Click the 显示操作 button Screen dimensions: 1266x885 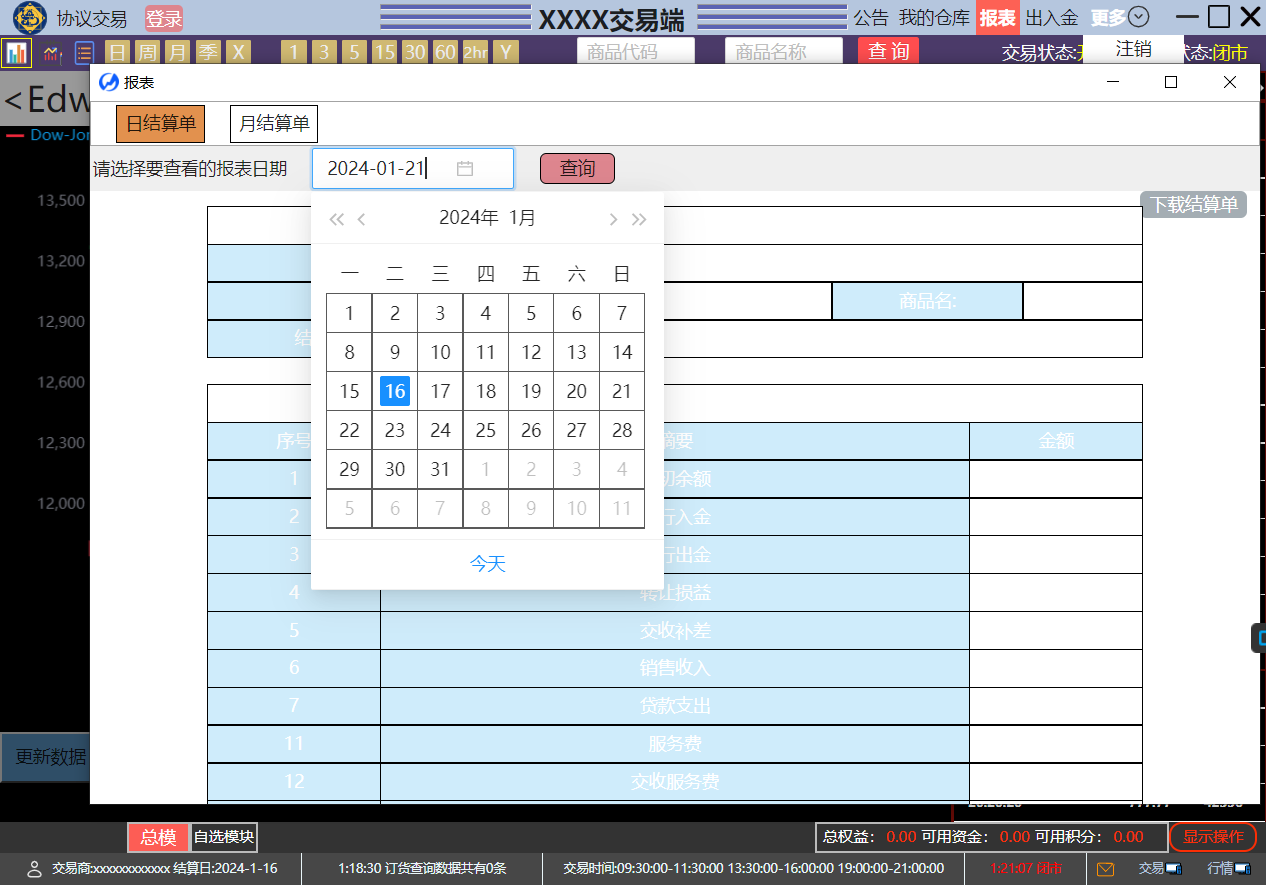1213,837
